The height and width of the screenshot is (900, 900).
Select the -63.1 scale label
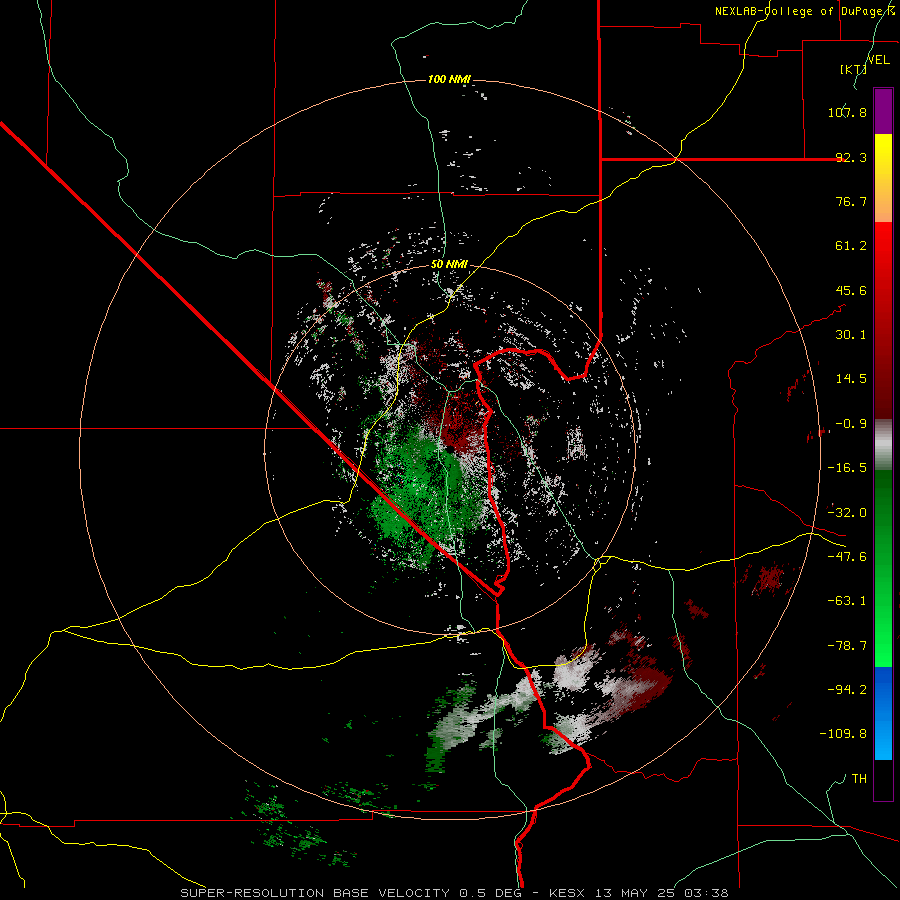click(847, 601)
